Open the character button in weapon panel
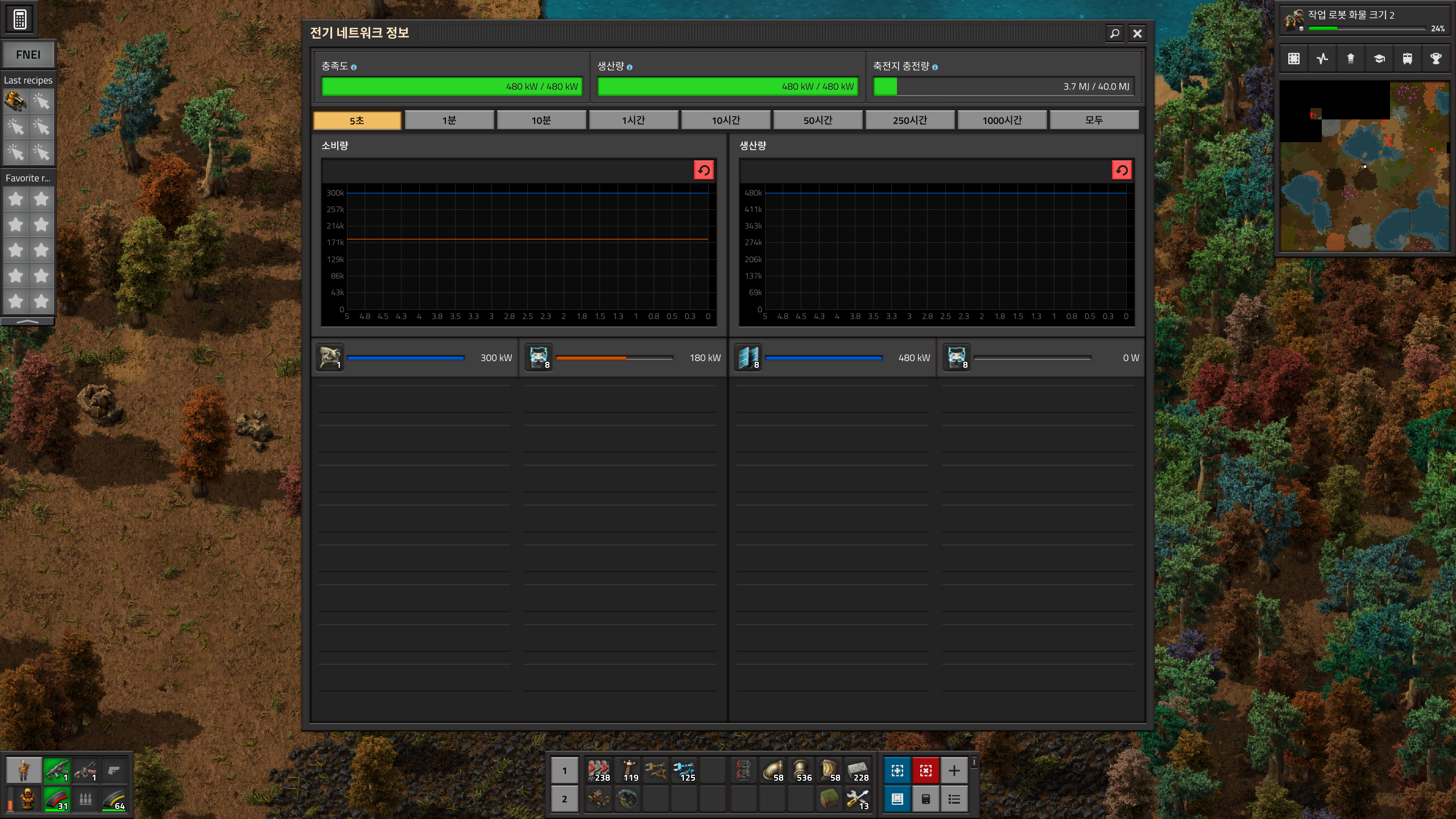Image resolution: width=1456 pixels, height=819 pixels. 24,771
